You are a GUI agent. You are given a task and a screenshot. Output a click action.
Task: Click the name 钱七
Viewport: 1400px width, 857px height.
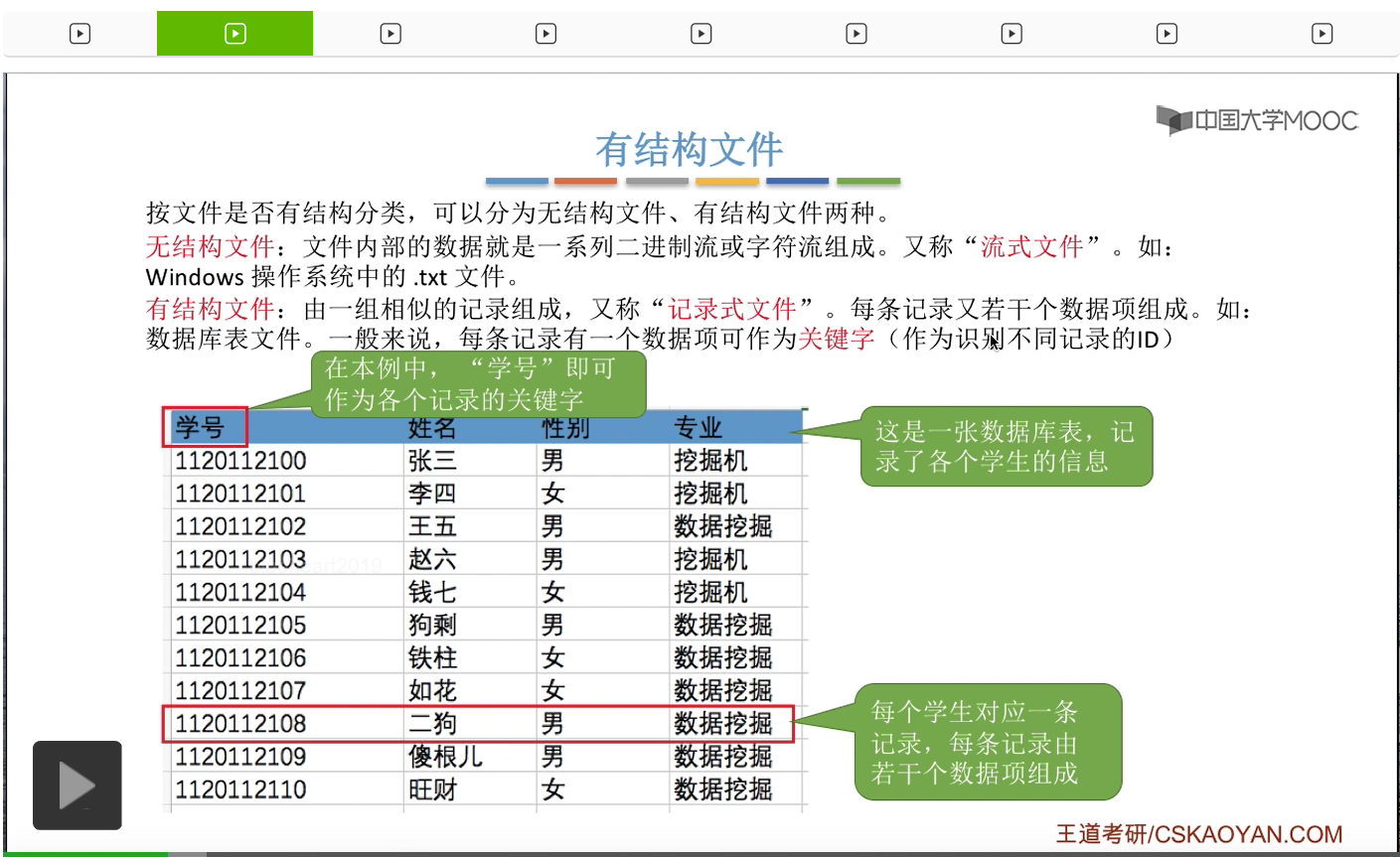pos(432,592)
